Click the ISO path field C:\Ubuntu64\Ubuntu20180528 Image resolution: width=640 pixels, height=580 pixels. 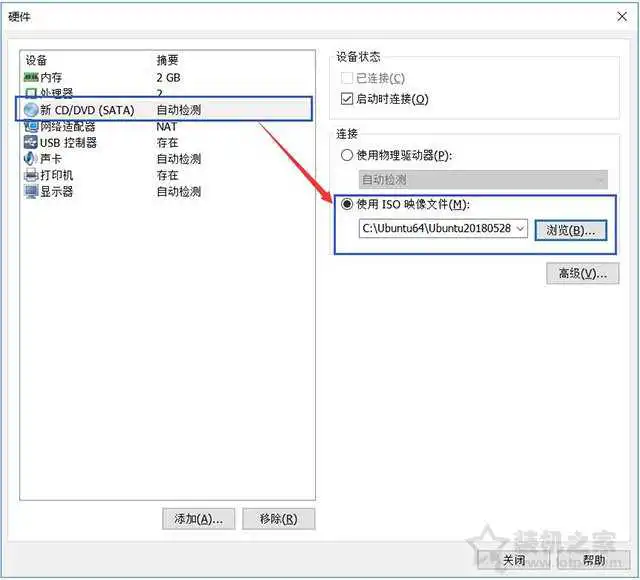tap(443, 229)
